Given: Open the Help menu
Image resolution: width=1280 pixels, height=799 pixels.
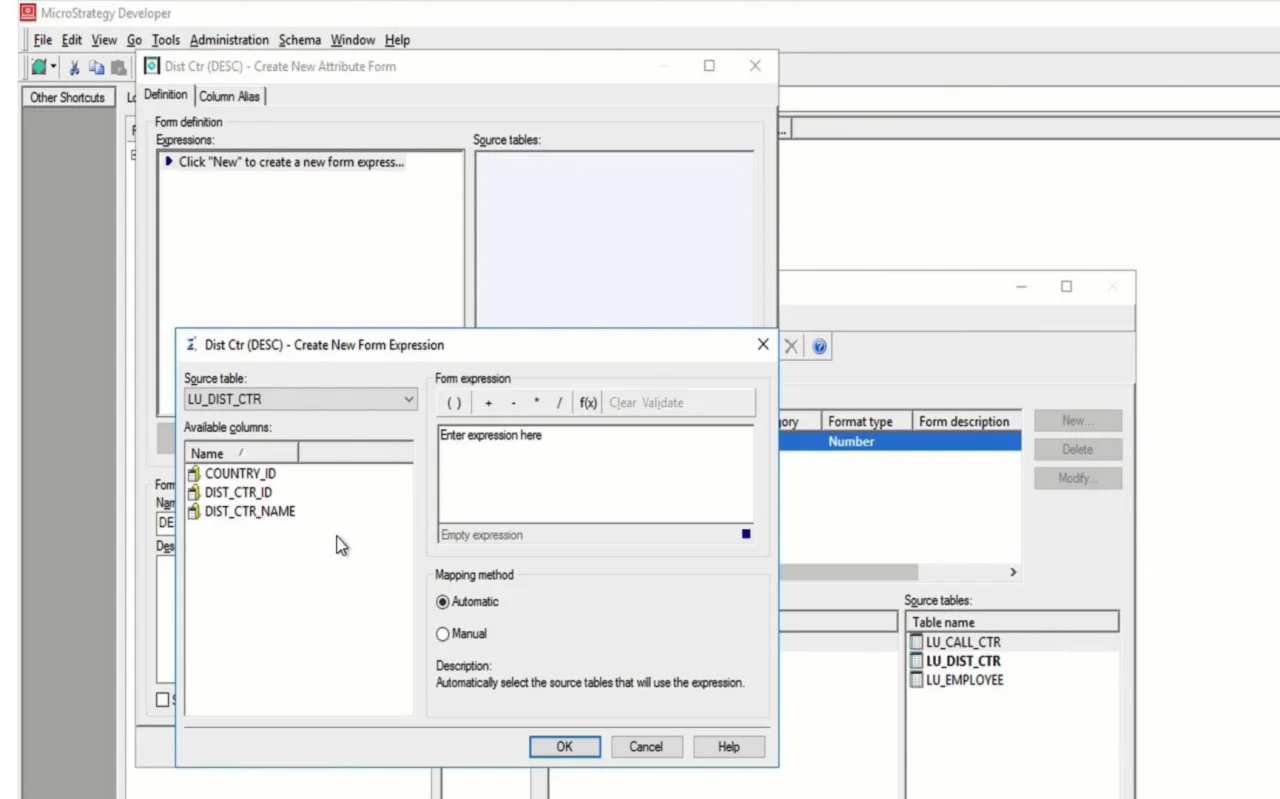Looking at the screenshot, I should pyautogui.click(x=397, y=40).
